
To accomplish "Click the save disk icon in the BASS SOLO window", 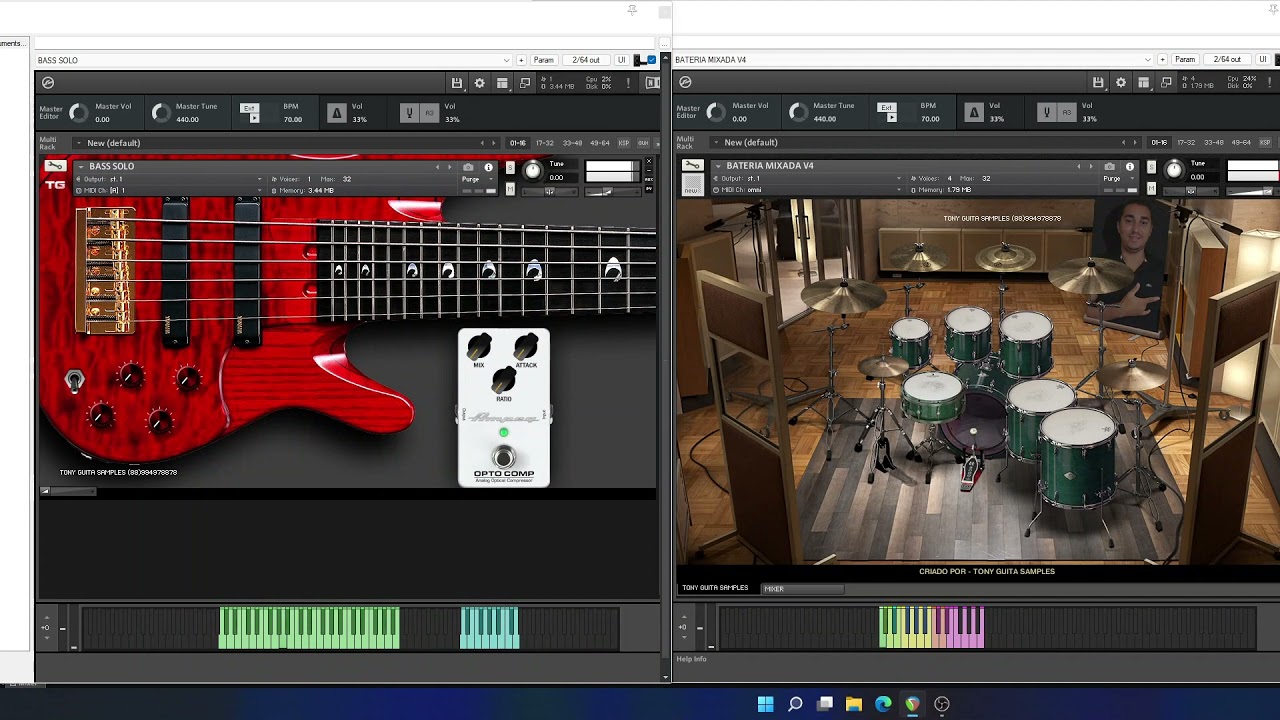I will tap(457, 83).
